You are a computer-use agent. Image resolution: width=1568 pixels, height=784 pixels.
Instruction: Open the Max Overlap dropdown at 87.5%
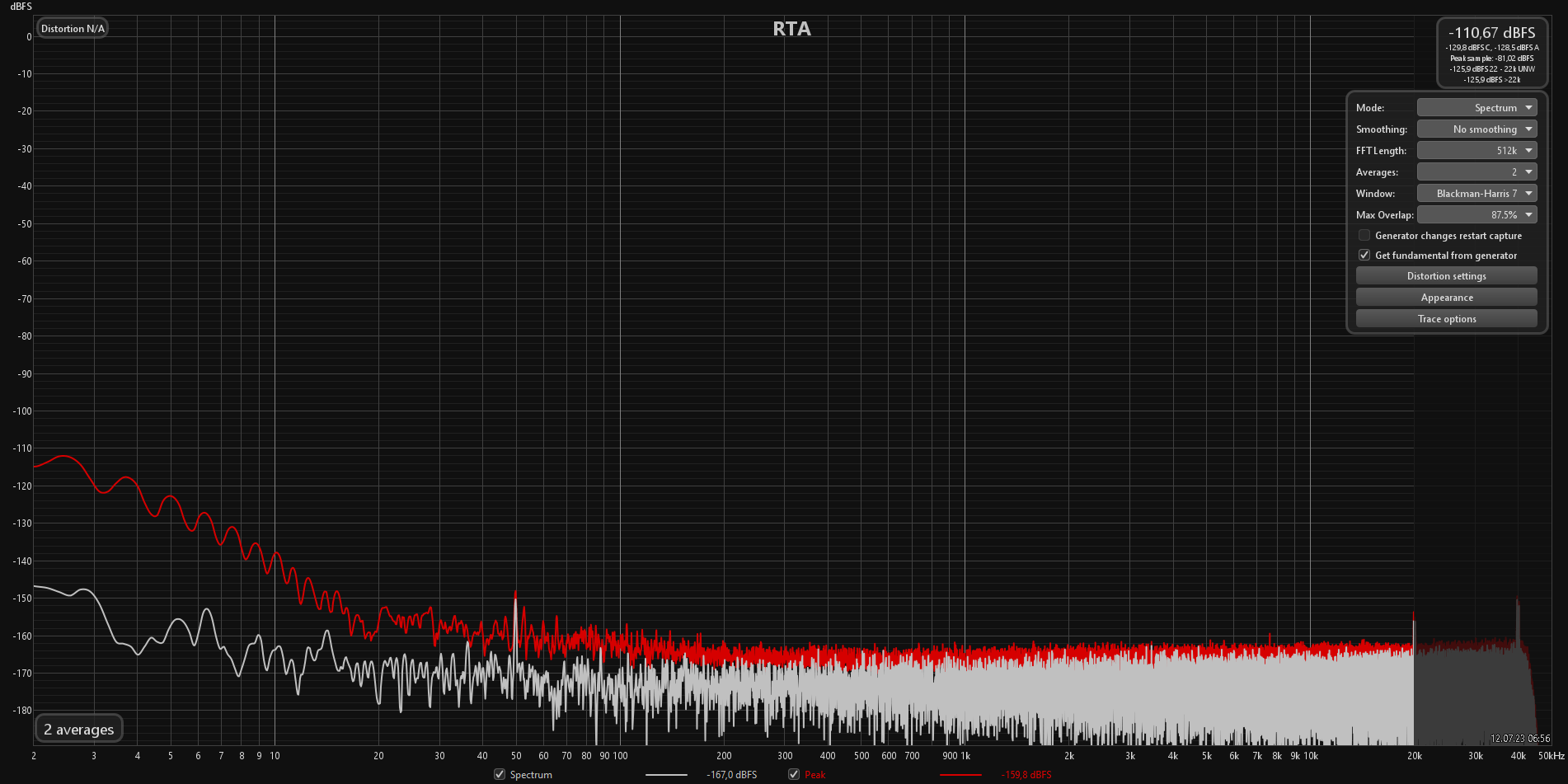click(1476, 215)
